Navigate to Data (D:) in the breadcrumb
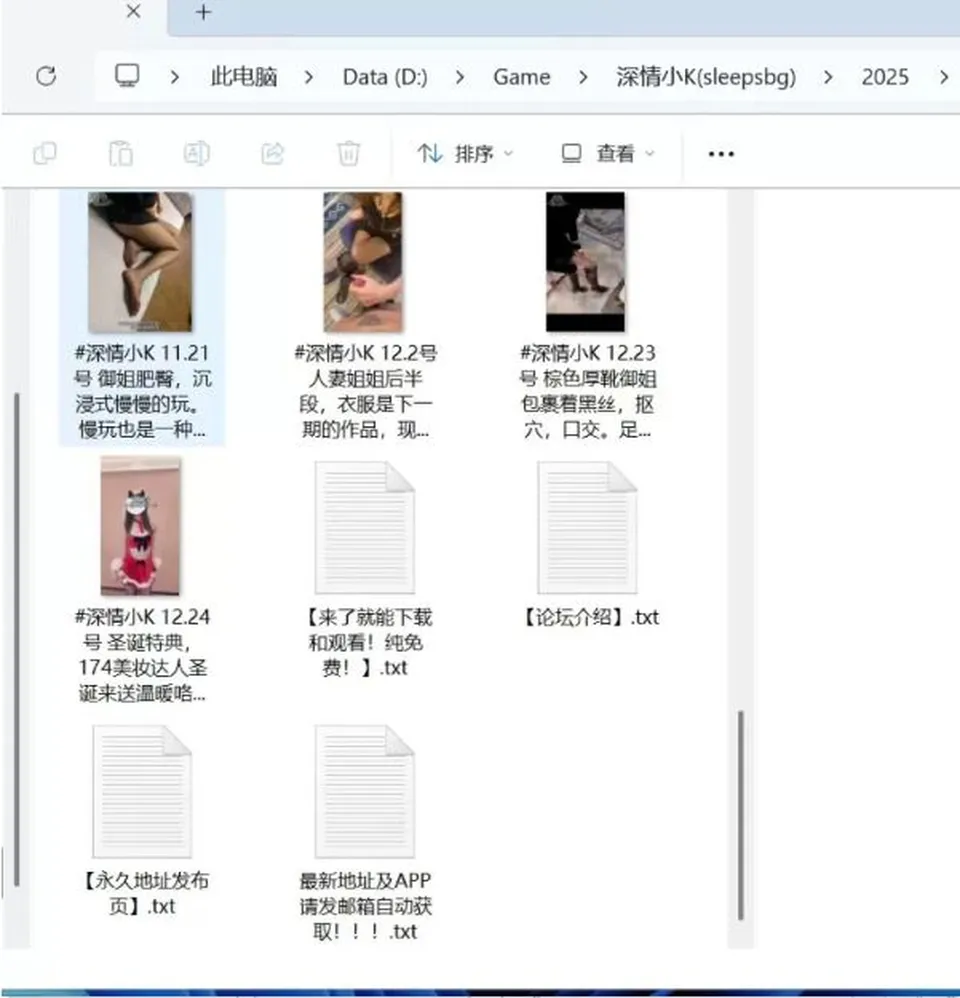 (x=385, y=77)
